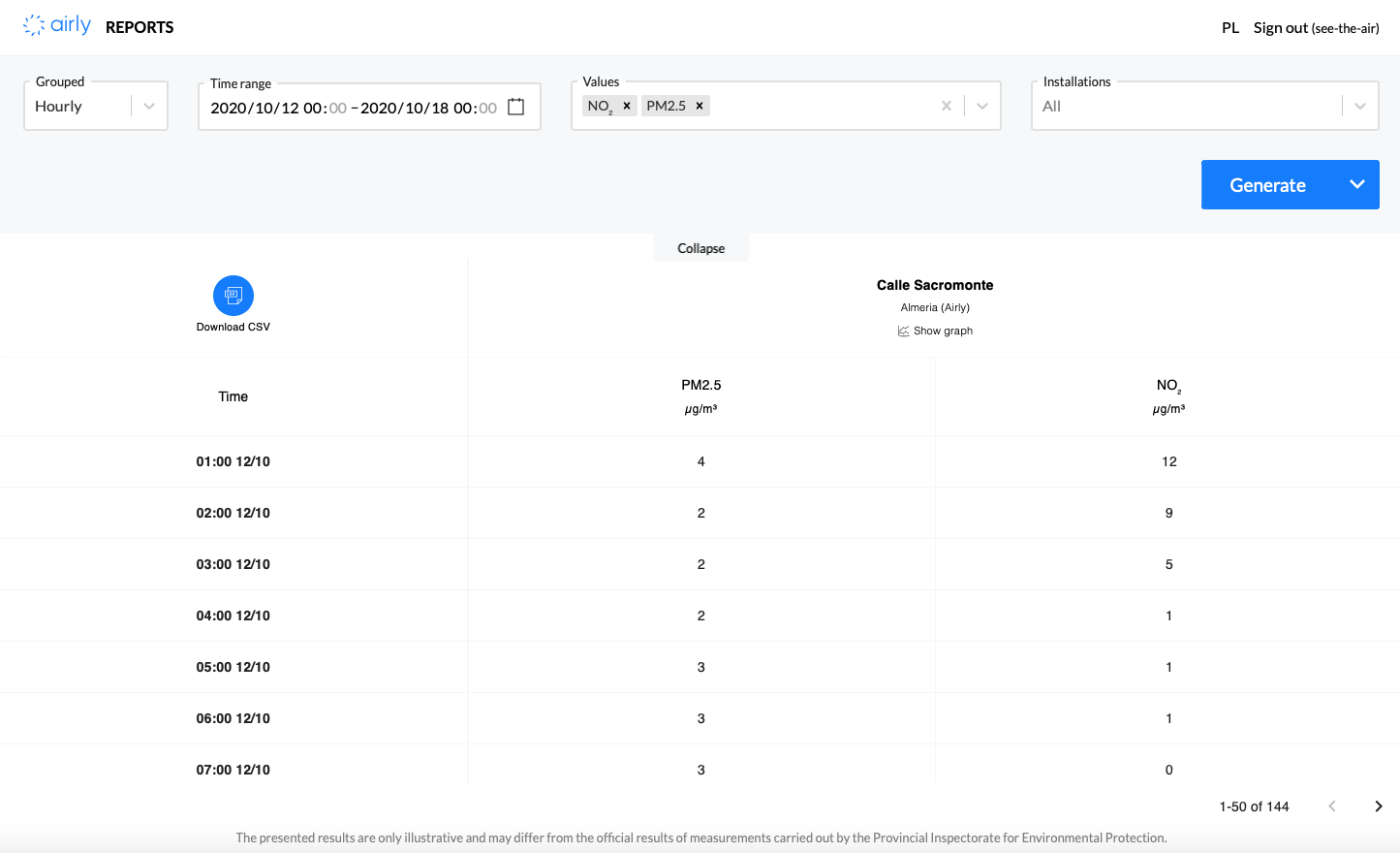Clear all selected values
Screen dimensions: 1400x853
point(947,106)
